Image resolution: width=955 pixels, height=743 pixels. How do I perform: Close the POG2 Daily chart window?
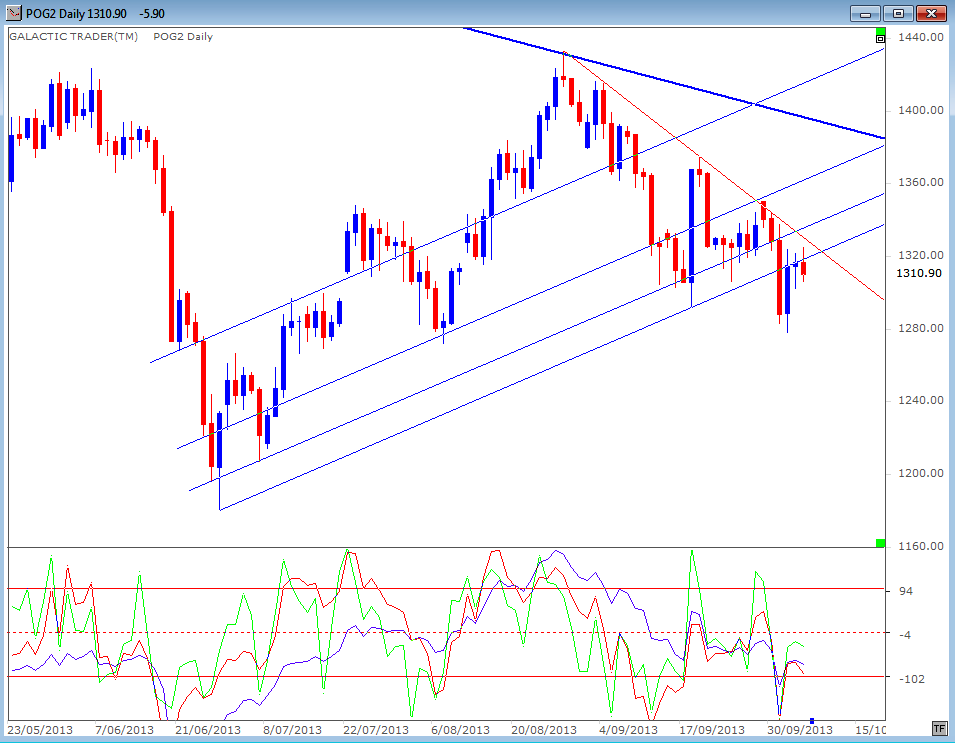point(931,13)
